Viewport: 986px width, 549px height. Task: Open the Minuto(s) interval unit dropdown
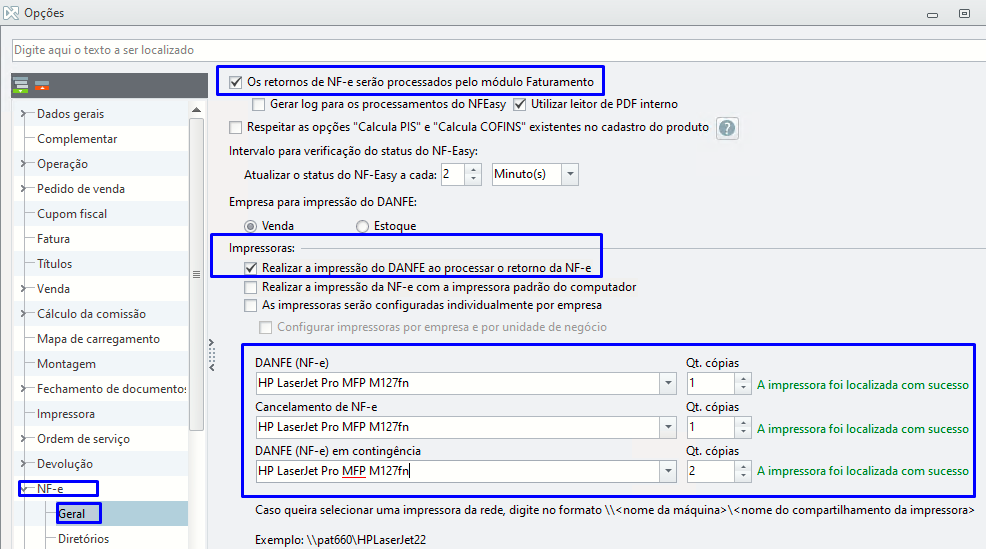pos(570,174)
